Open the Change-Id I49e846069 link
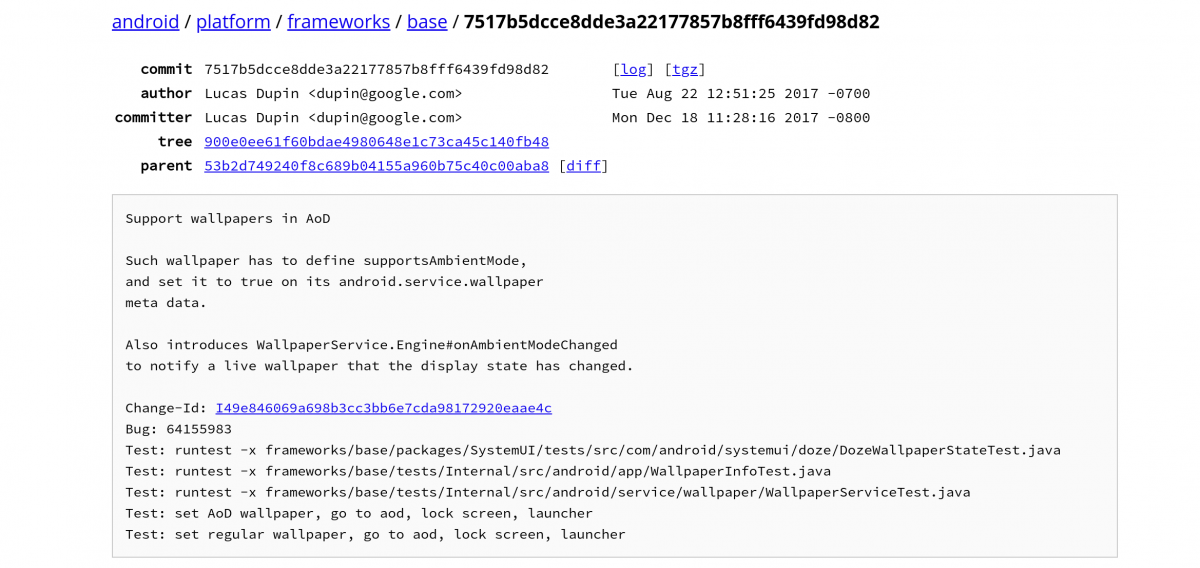Image resolution: width=1200 pixels, height=568 pixels. pos(383,408)
